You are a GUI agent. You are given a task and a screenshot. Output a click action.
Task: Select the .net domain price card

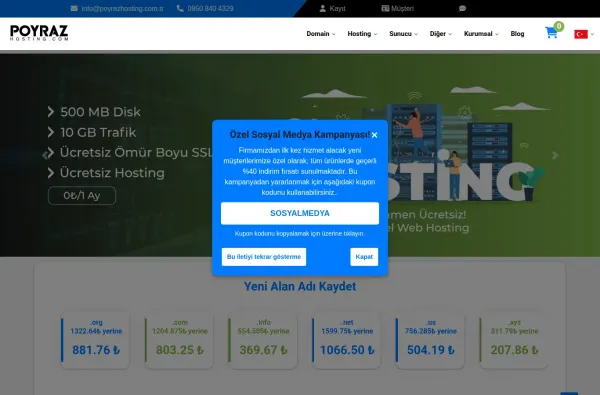pyautogui.click(x=347, y=340)
